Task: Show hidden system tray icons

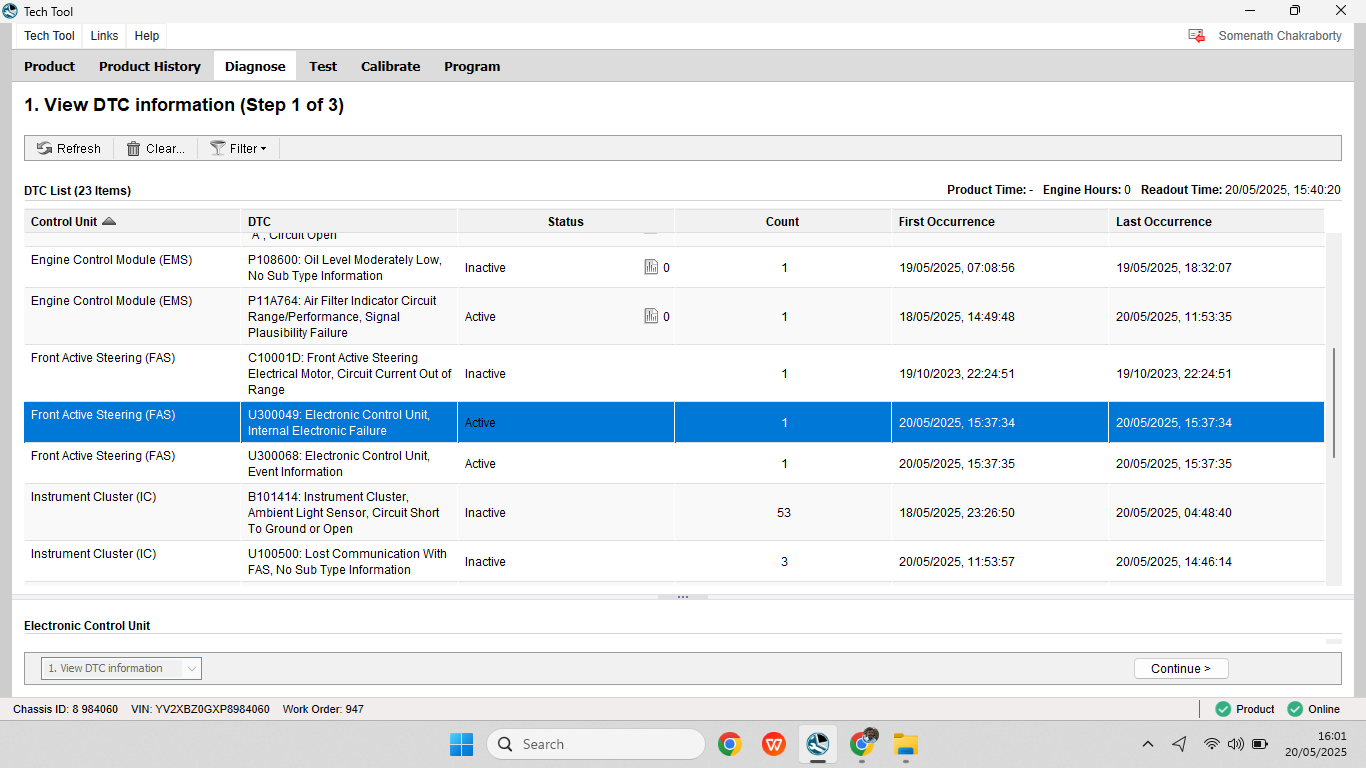Action: click(x=1148, y=744)
